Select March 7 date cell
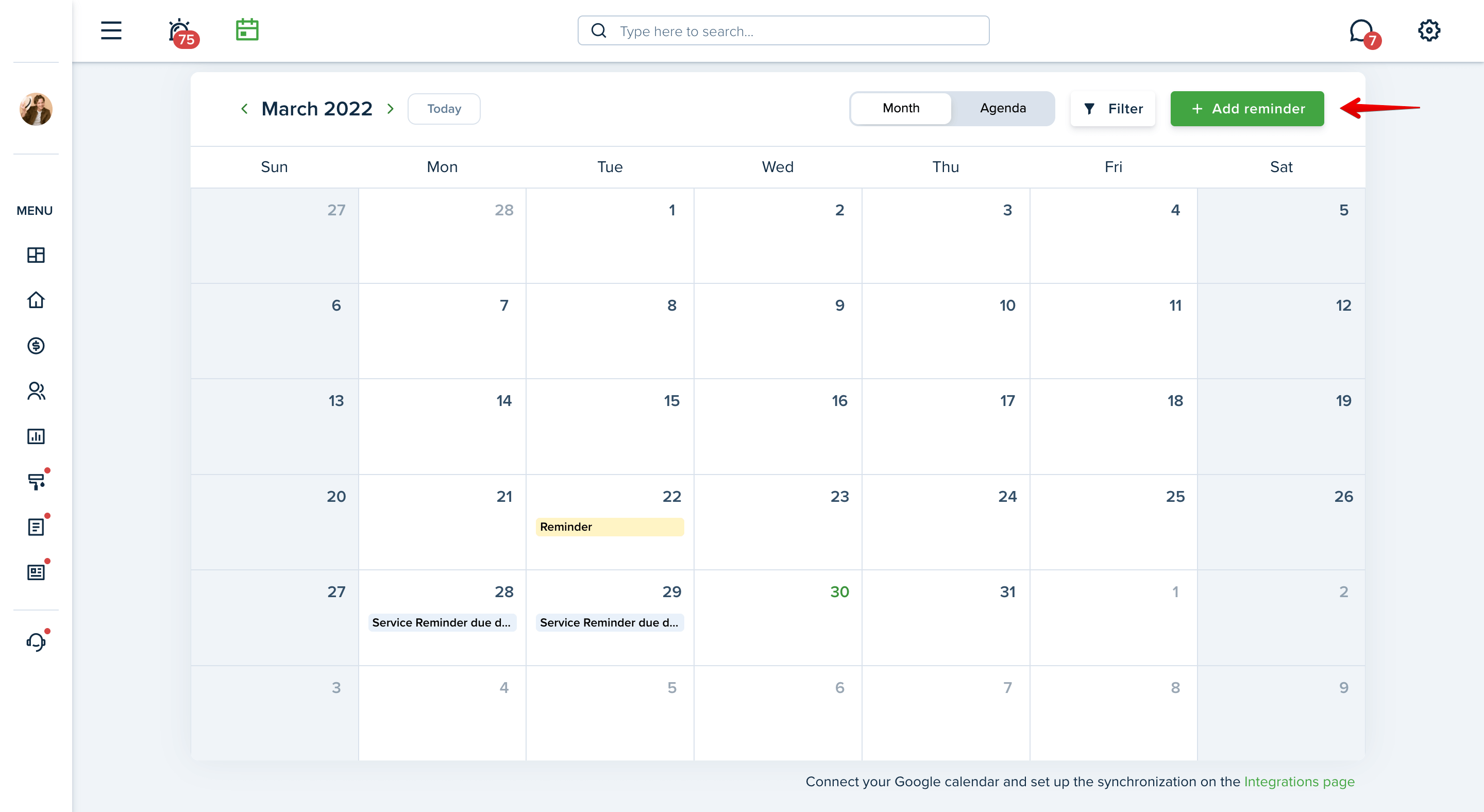 tap(443, 331)
